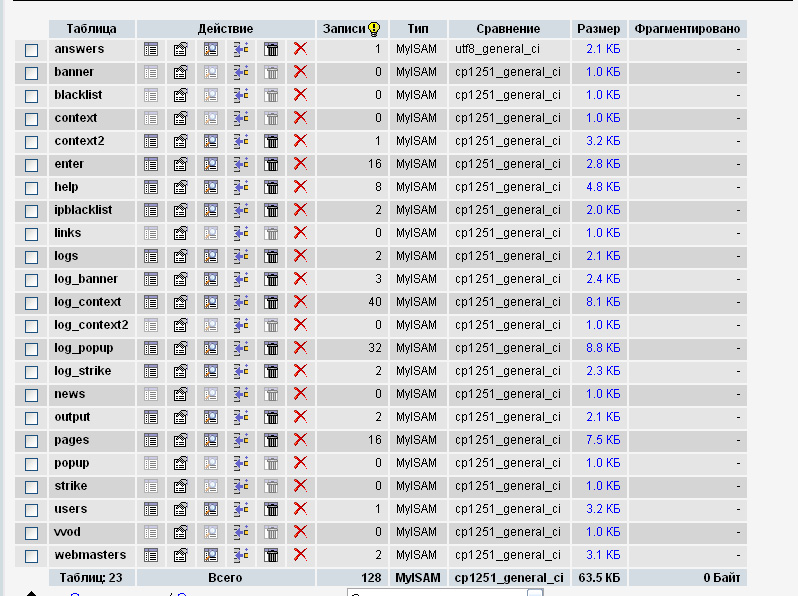Viewport: 798px width, 596px height.
Task: Click search icon in context2 row
Action: (211, 141)
